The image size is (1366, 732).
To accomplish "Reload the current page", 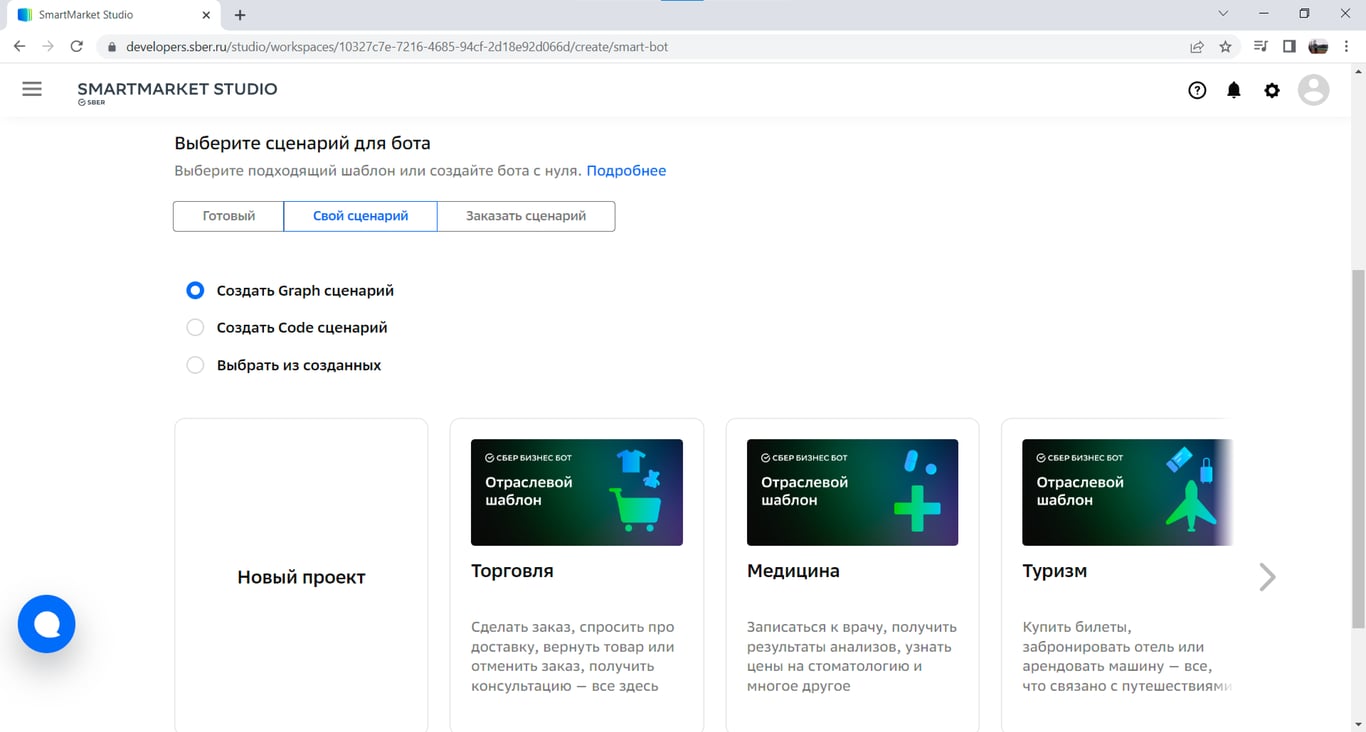I will coord(76,46).
